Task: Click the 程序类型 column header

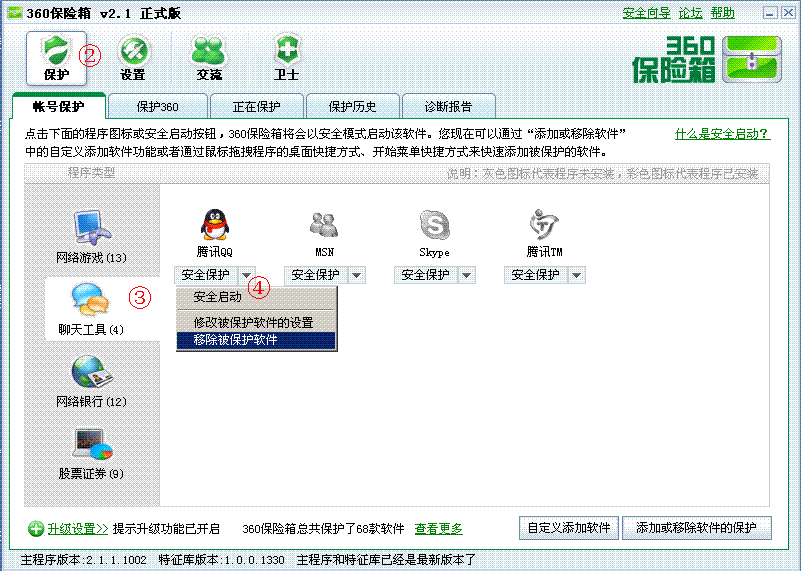Action: 91,173
